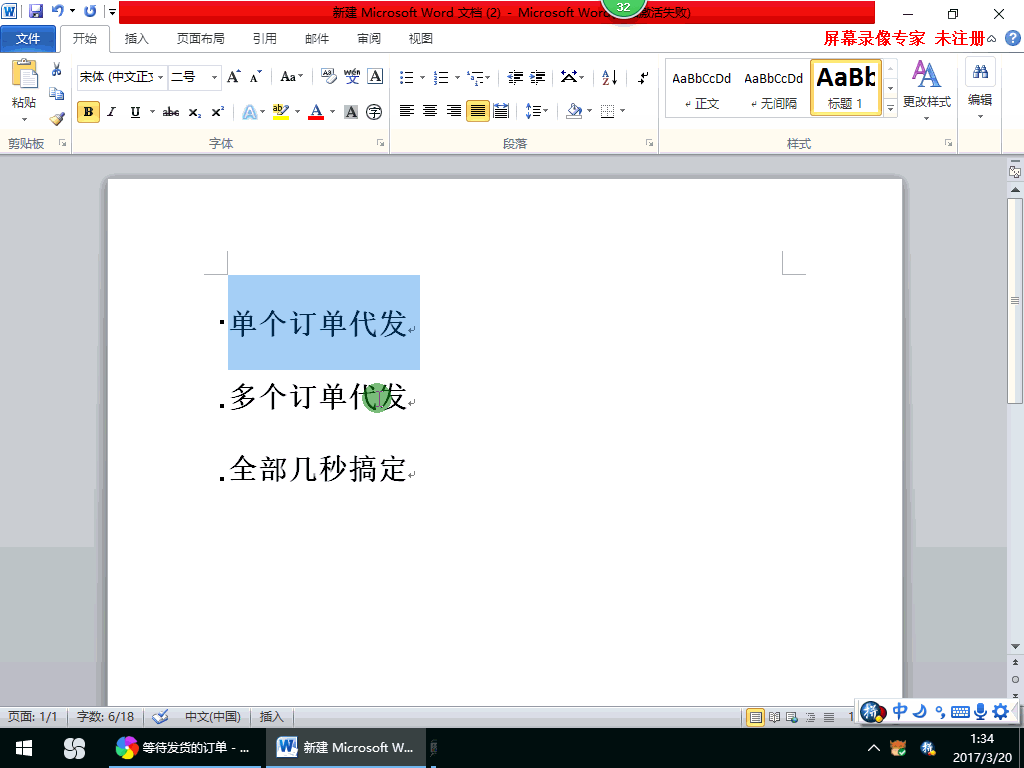The width and height of the screenshot is (1024, 768).
Task: Switch to the Review (审阅) tab
Action: pyautogui.click(x=369, y=39)
